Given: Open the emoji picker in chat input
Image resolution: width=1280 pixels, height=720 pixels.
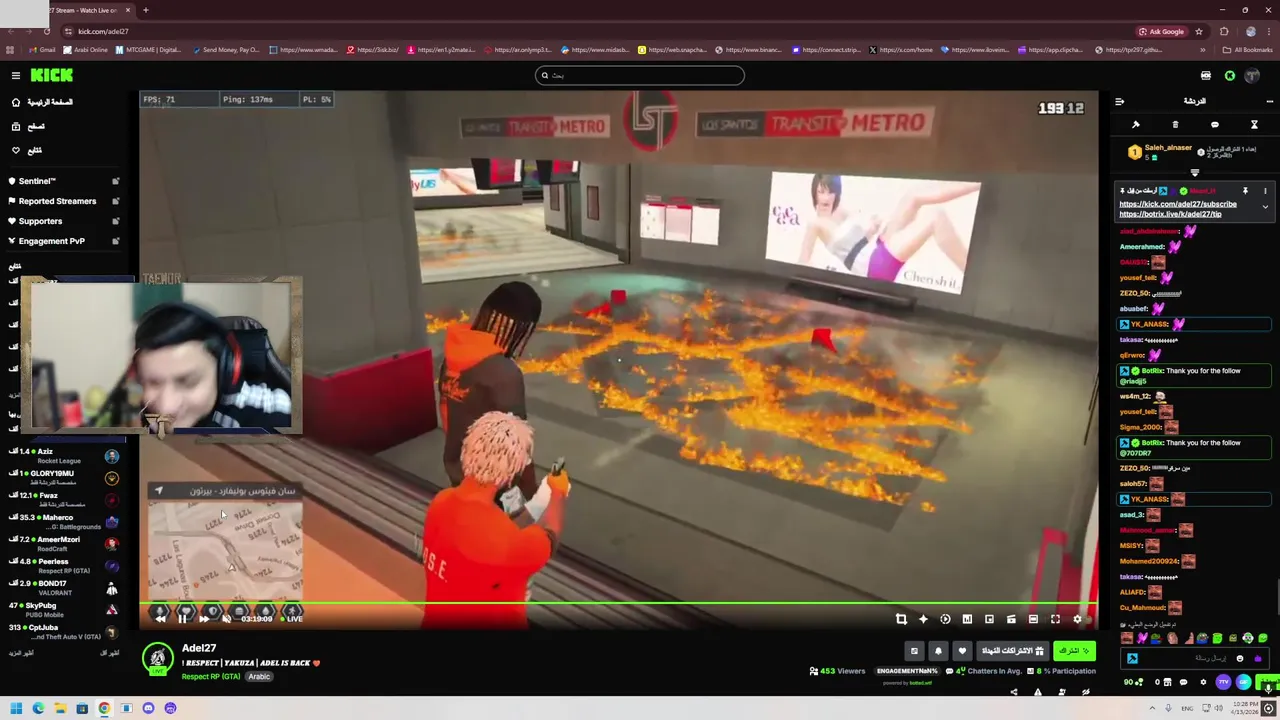Looking at the screenshot, I should pos(1240,659).
